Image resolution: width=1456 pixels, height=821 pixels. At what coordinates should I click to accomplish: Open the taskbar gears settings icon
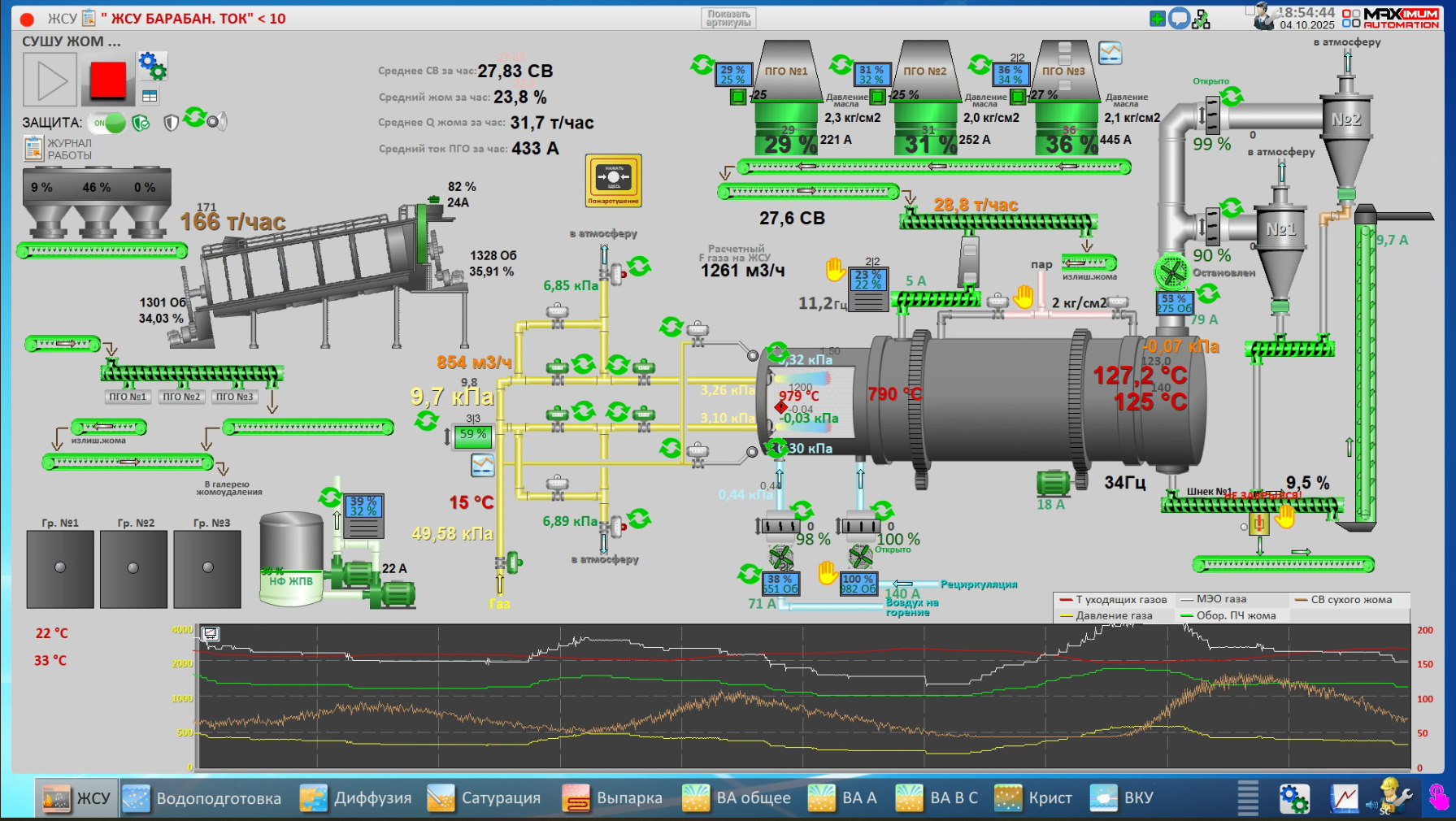click(1293, 798)
